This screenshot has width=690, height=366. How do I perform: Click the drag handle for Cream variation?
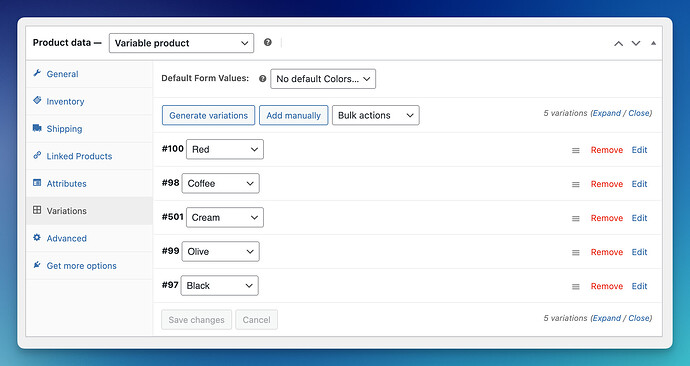576,219
